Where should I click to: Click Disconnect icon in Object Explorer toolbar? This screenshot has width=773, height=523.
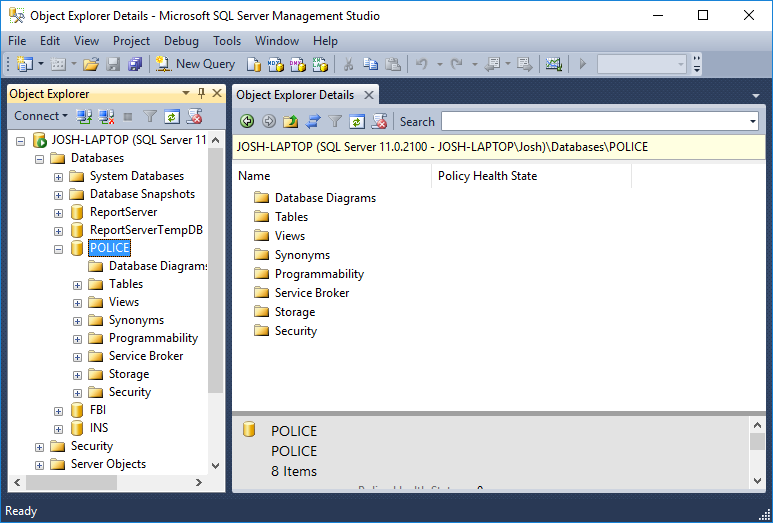(106, 116)
